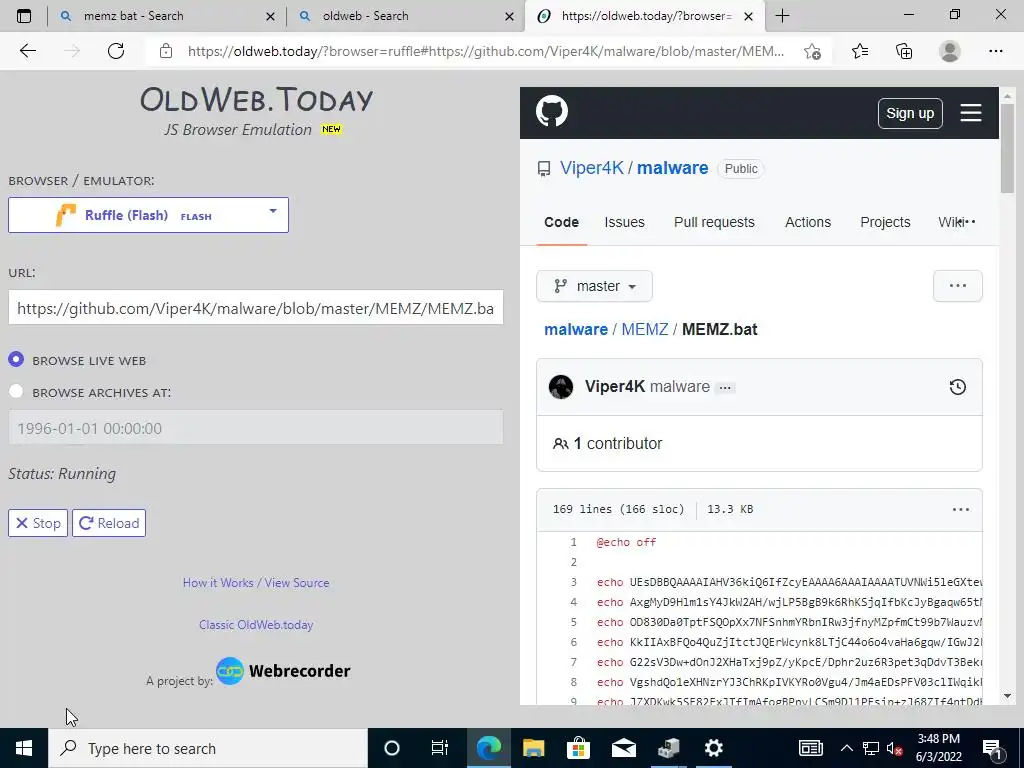Open the taskbar clock showing 3:48 PM

938,748
